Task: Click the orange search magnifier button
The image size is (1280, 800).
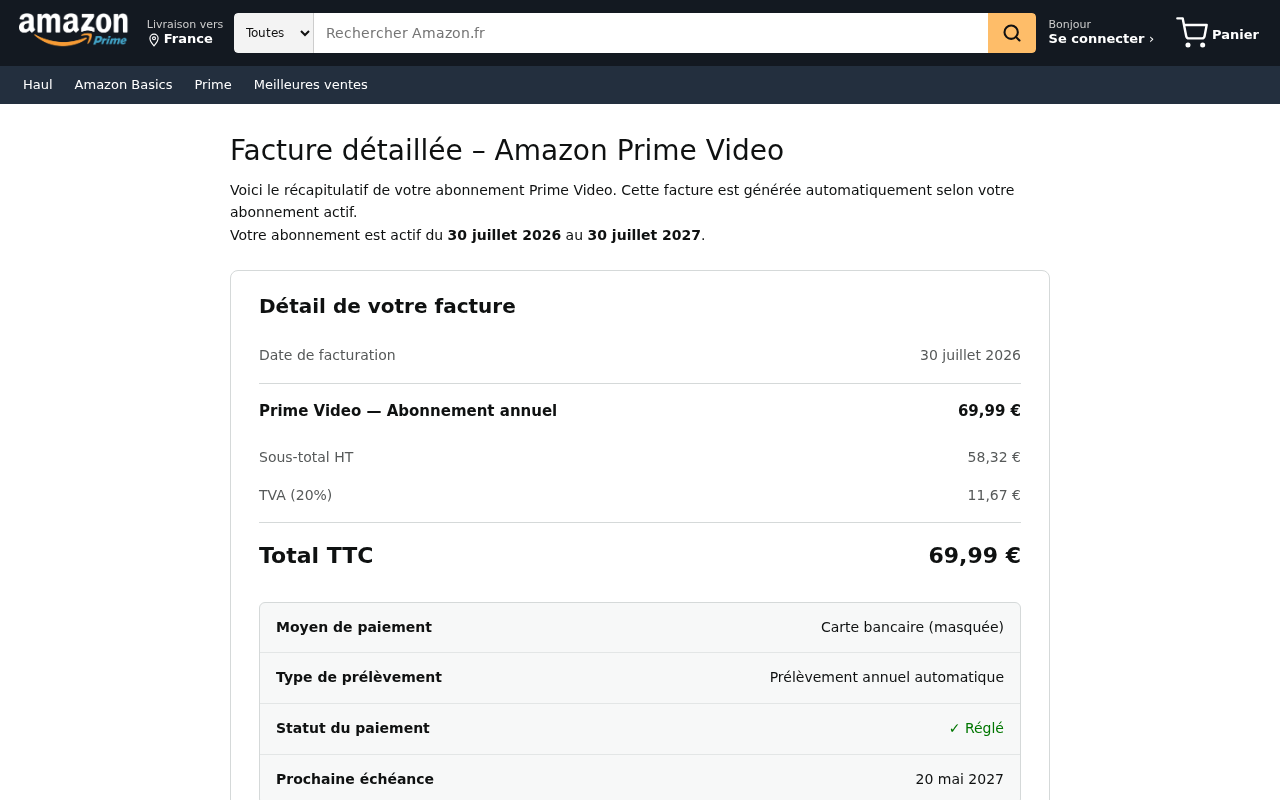Action: (x=1012, y=33)
